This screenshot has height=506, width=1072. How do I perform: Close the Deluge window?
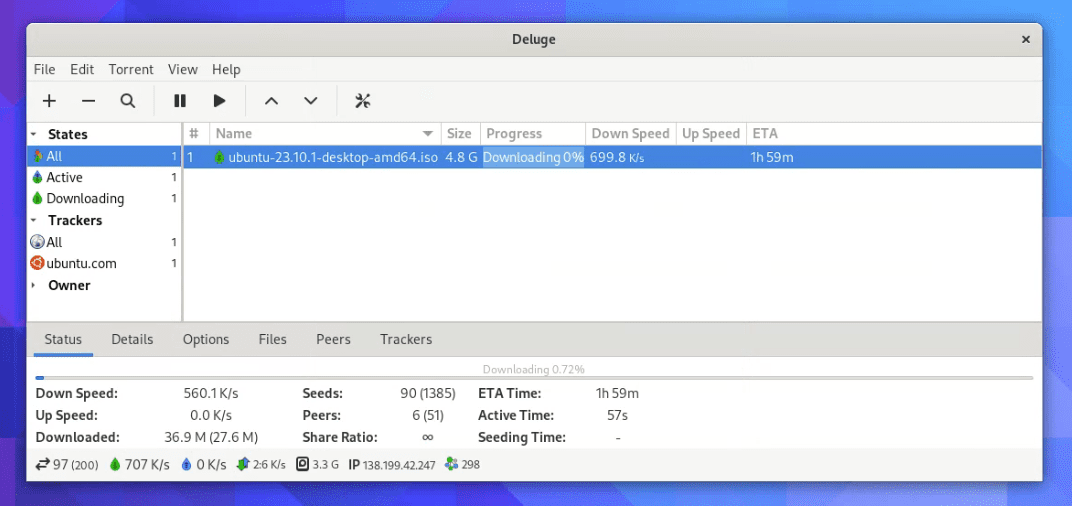[x=1026, y=40]
